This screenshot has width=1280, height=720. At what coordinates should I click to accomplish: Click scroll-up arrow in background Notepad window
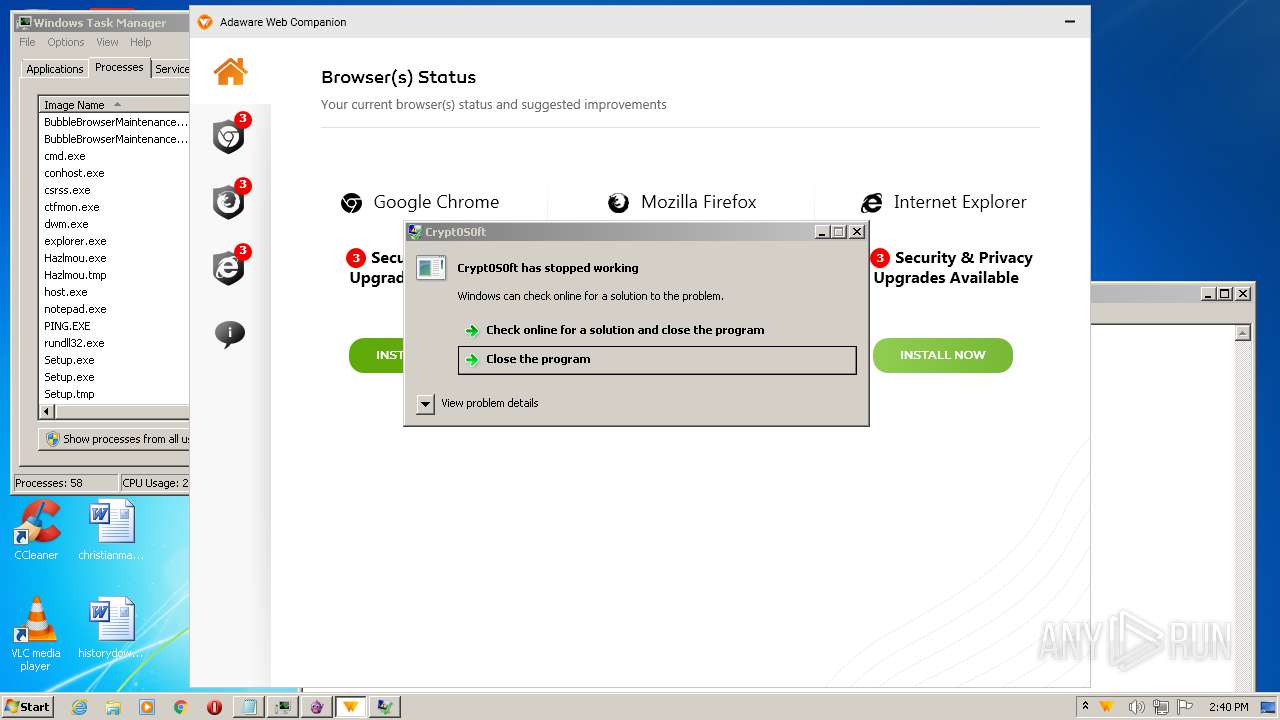[1243, 333]
